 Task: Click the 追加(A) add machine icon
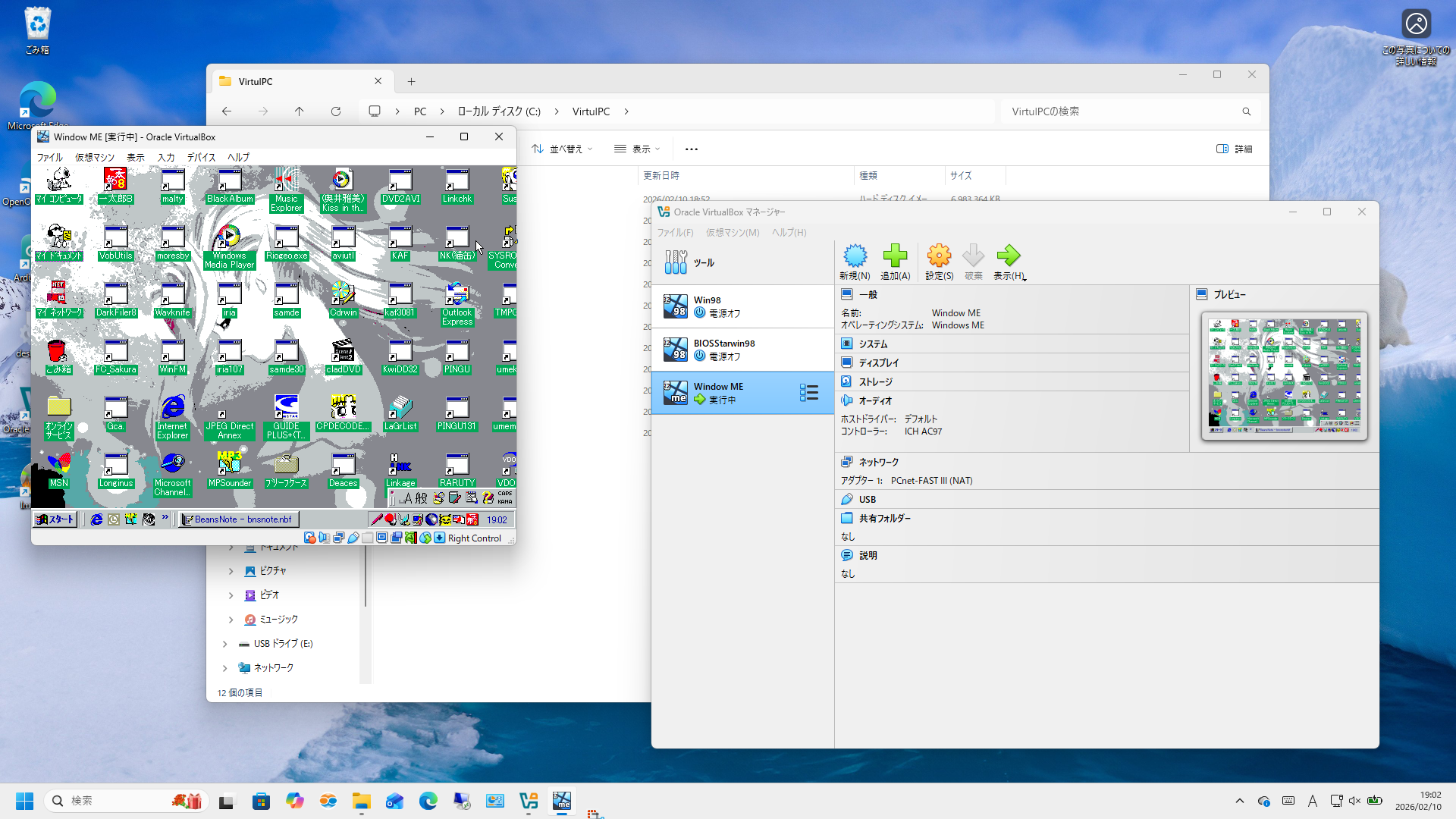pyautogui.click(x=895, y=256)
